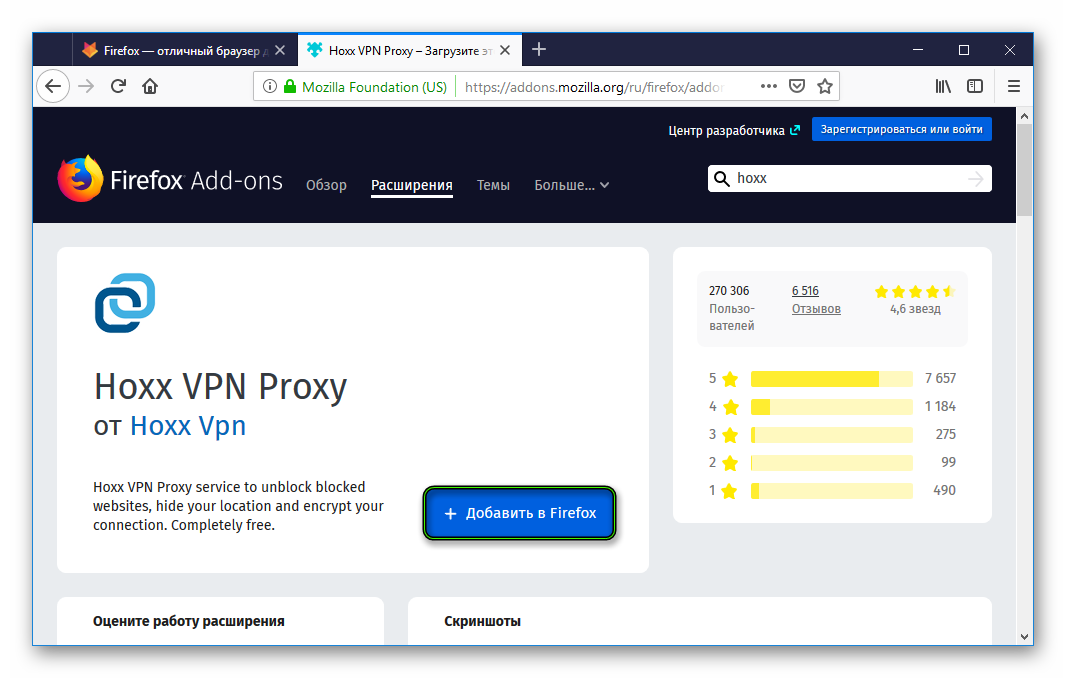Image resolution: width=1066 pixels, height=678 pixels.
Task: Open page actions three-dot menu
Action: (x=768, y=86)
